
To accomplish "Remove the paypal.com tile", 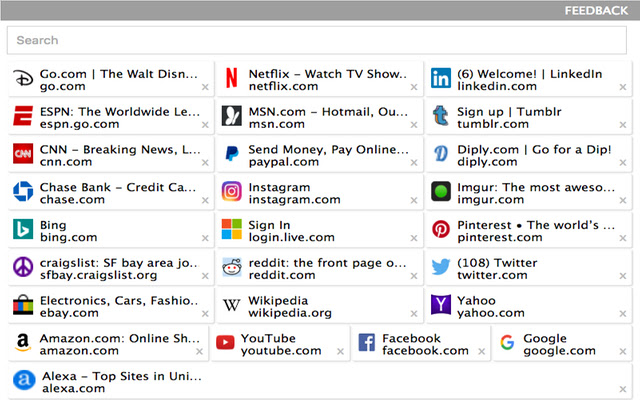I will coord(414,162).
